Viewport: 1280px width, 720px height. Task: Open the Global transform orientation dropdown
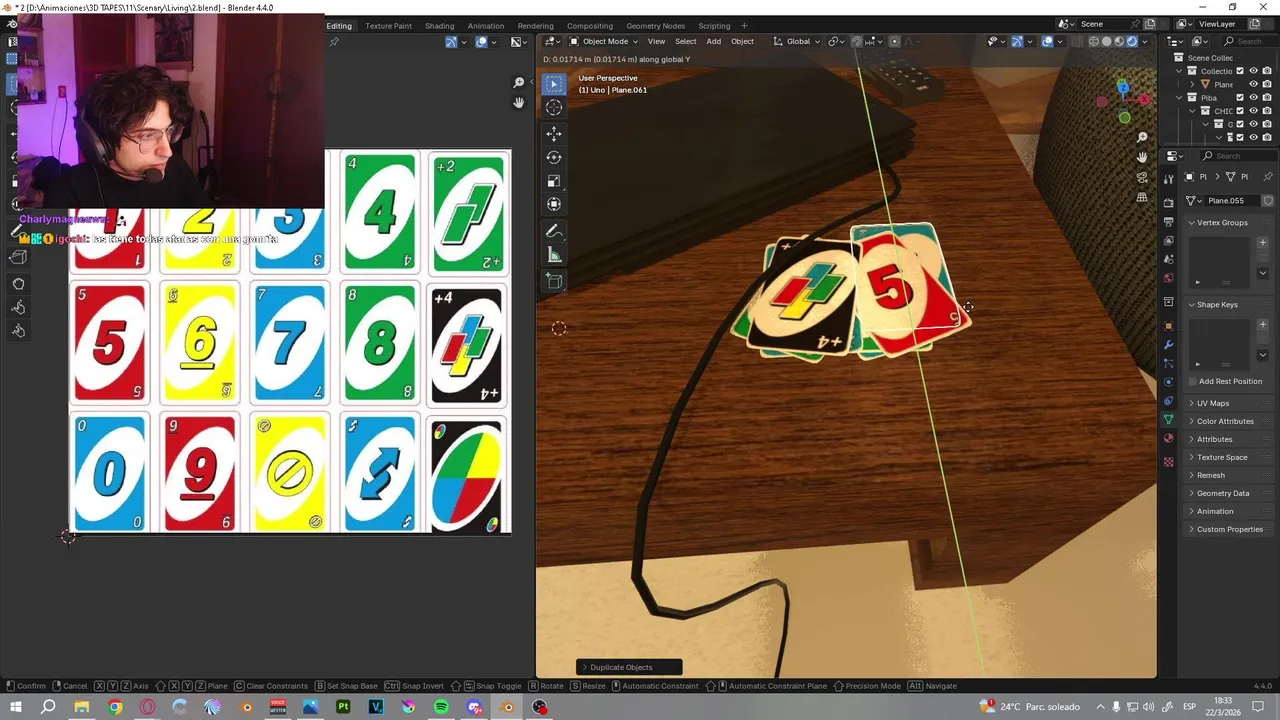coord(797,41)
